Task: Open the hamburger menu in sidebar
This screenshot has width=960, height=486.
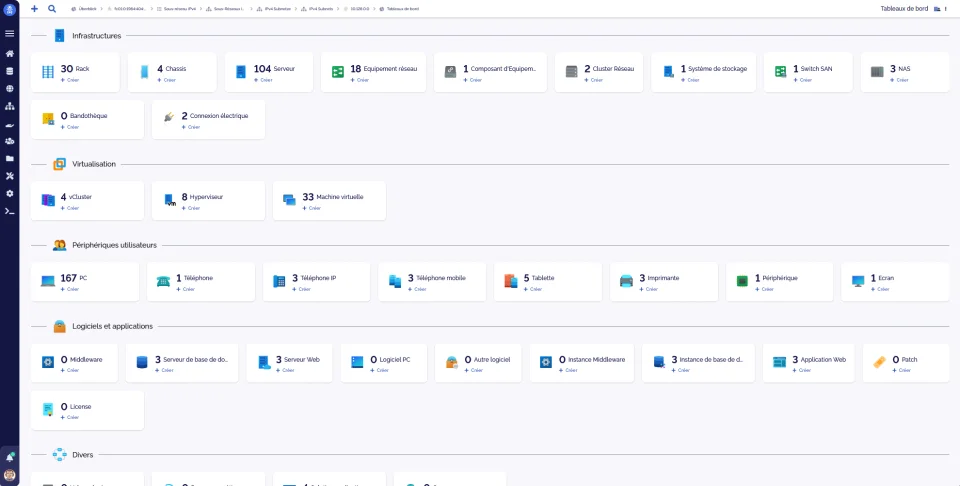Action: click(x=9, y=33)
